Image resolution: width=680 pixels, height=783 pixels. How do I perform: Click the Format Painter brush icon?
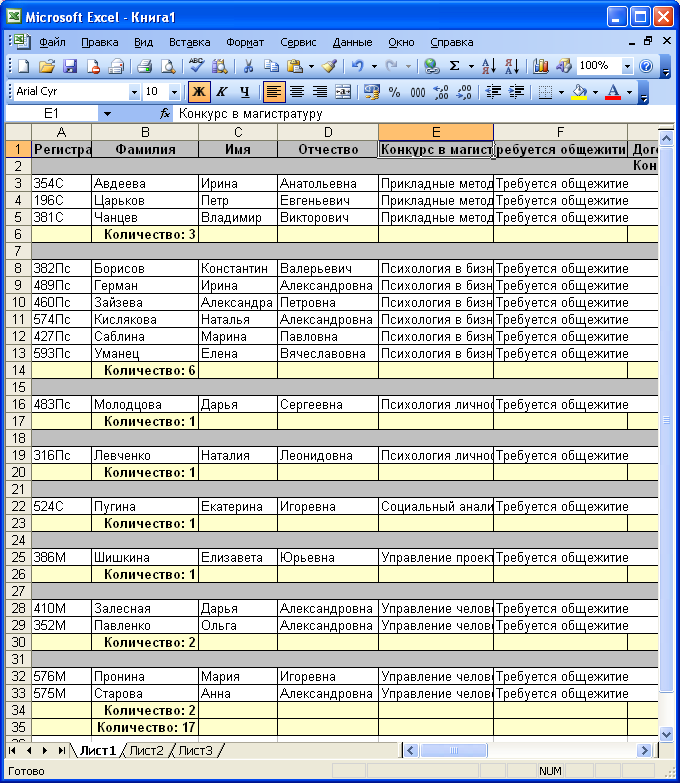tap(329, 66)
